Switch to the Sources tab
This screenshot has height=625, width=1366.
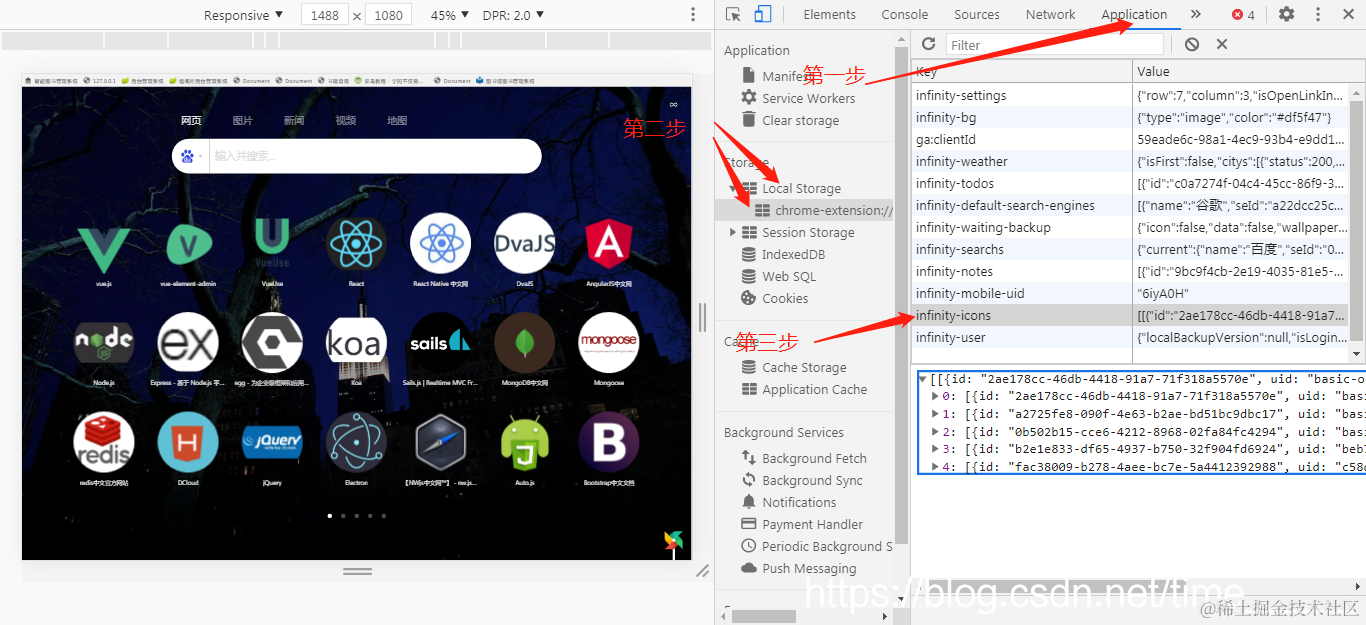pos(977,14)
